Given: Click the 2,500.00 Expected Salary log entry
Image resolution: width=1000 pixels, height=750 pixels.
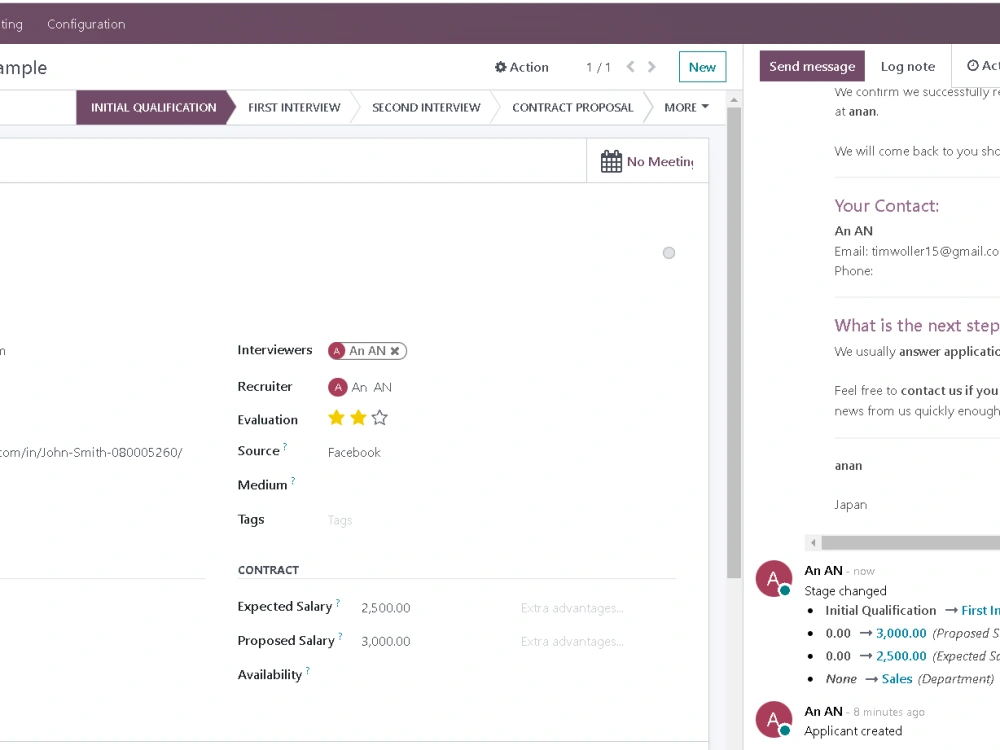Looking at the screenshot, I should (901, 656).
